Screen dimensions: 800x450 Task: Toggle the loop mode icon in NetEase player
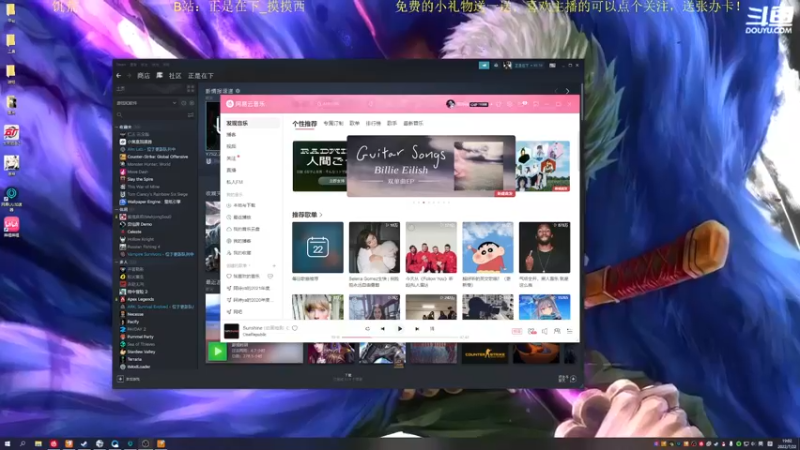click(x=367, y=329)
